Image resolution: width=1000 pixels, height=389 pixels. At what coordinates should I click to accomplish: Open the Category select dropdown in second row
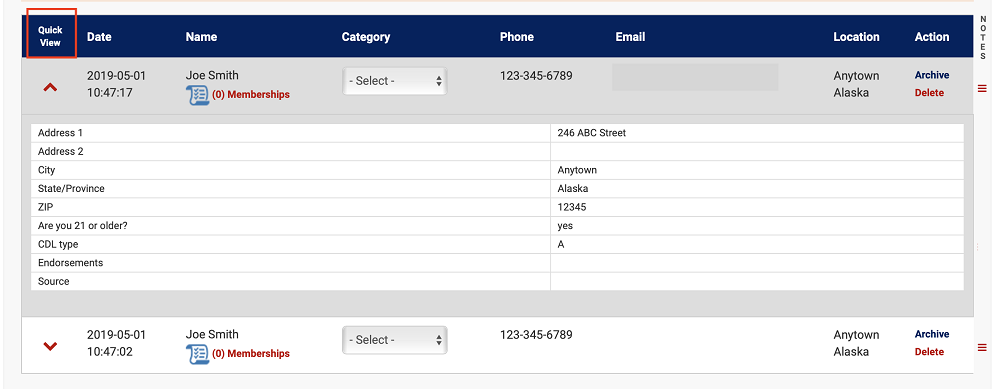click(395, 340)
